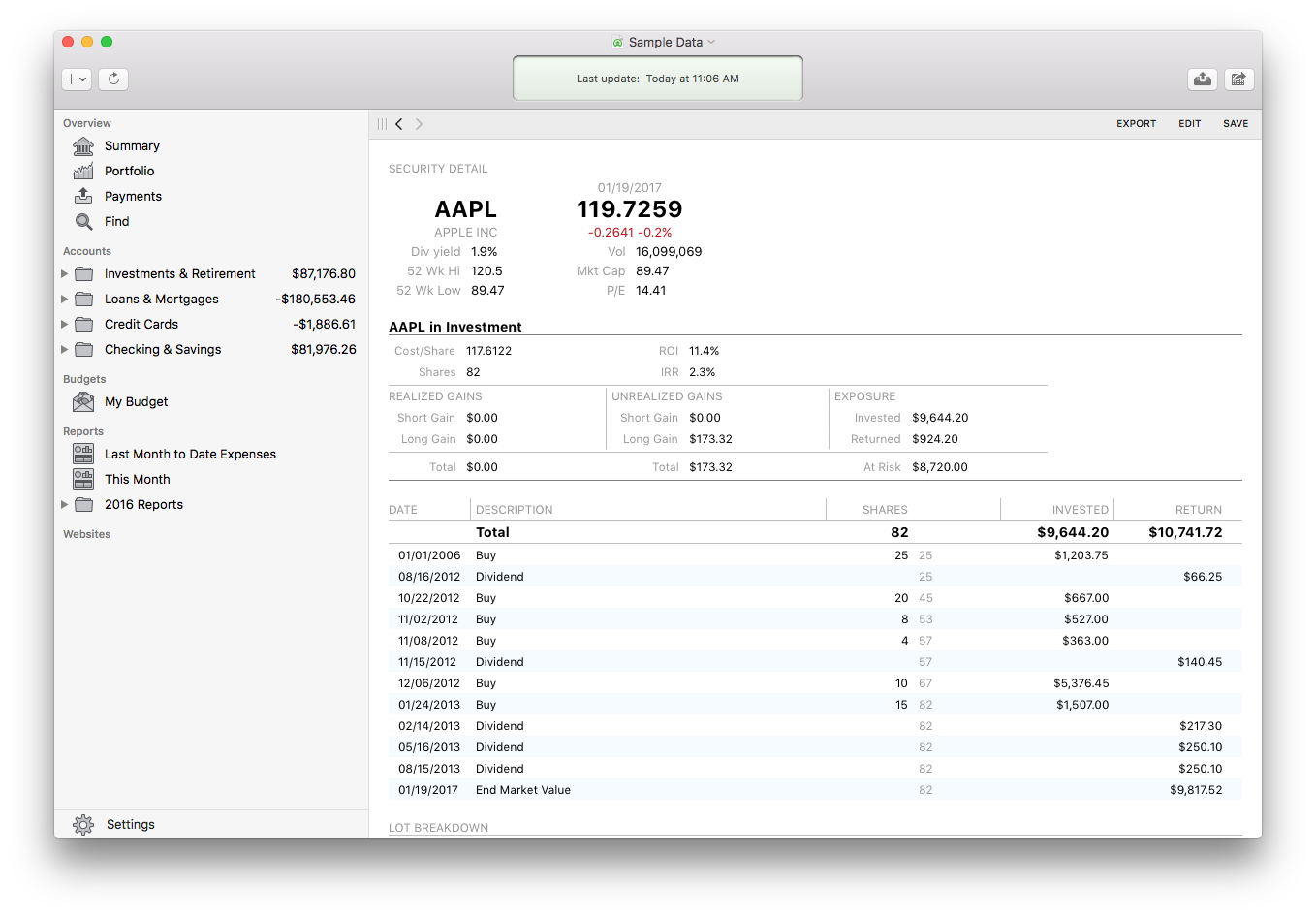Screen dimensions: 1316x916
Task: Select Summary in the sidebar
Action: [x=132, y=146]
